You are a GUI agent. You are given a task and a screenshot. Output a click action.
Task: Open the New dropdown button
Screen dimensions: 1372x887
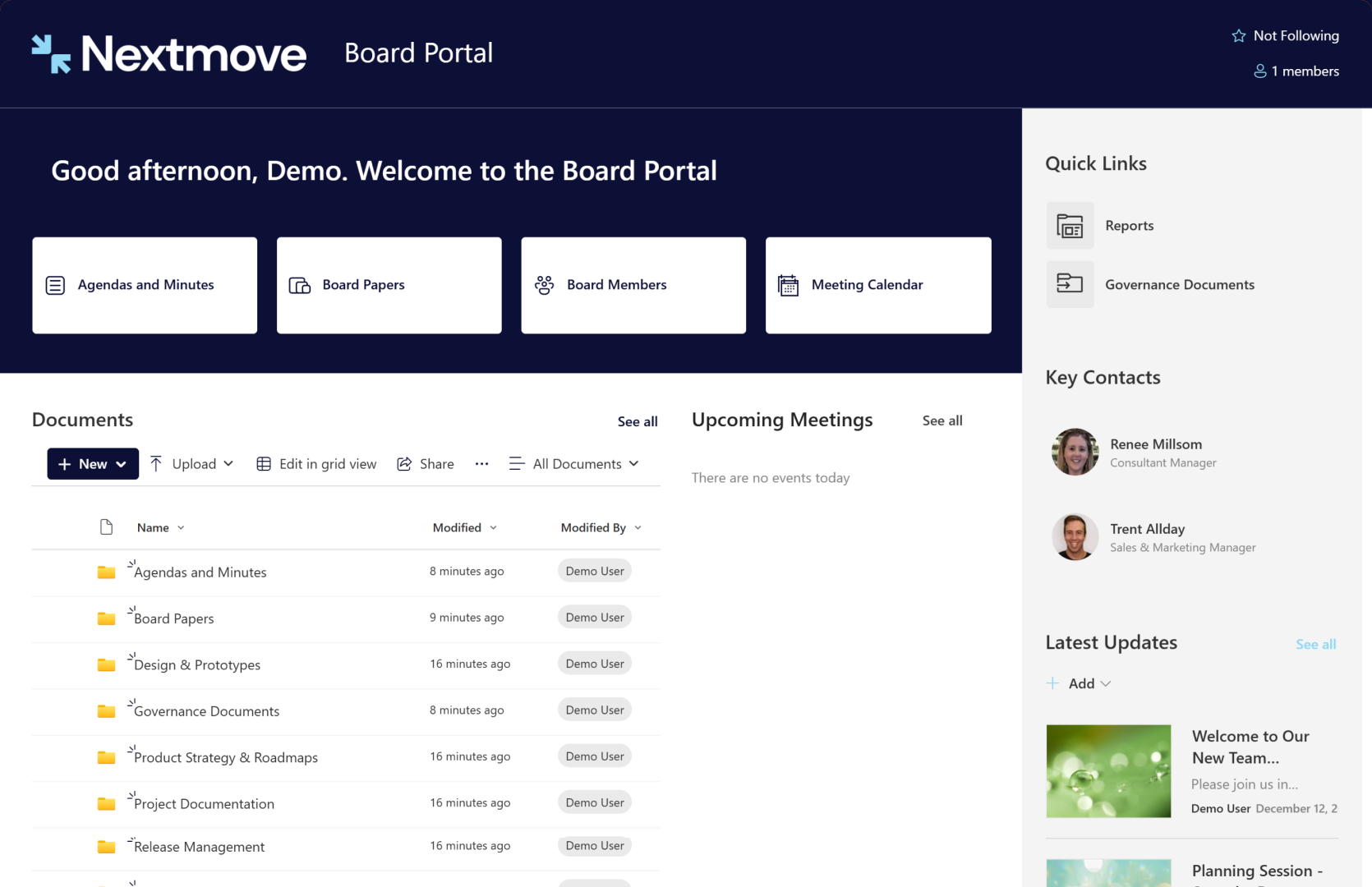point(93,464)
